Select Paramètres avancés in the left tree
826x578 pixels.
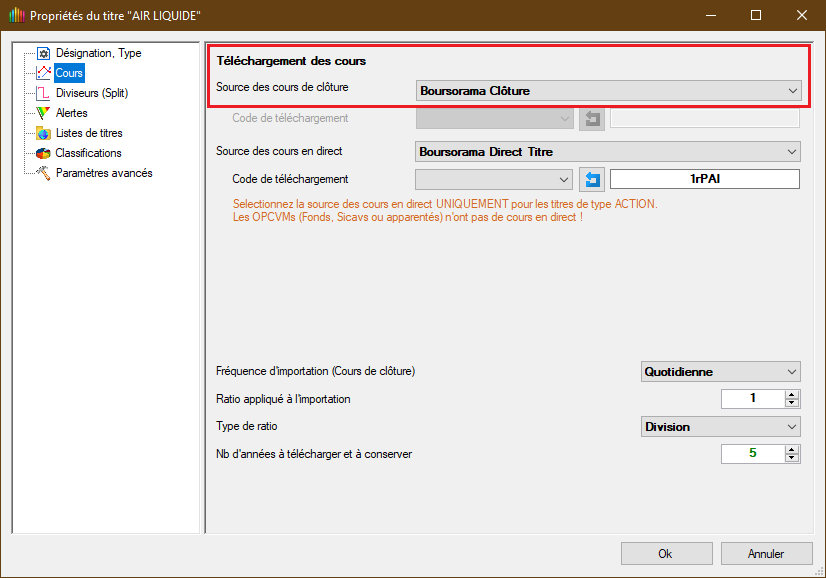(104, 173)
